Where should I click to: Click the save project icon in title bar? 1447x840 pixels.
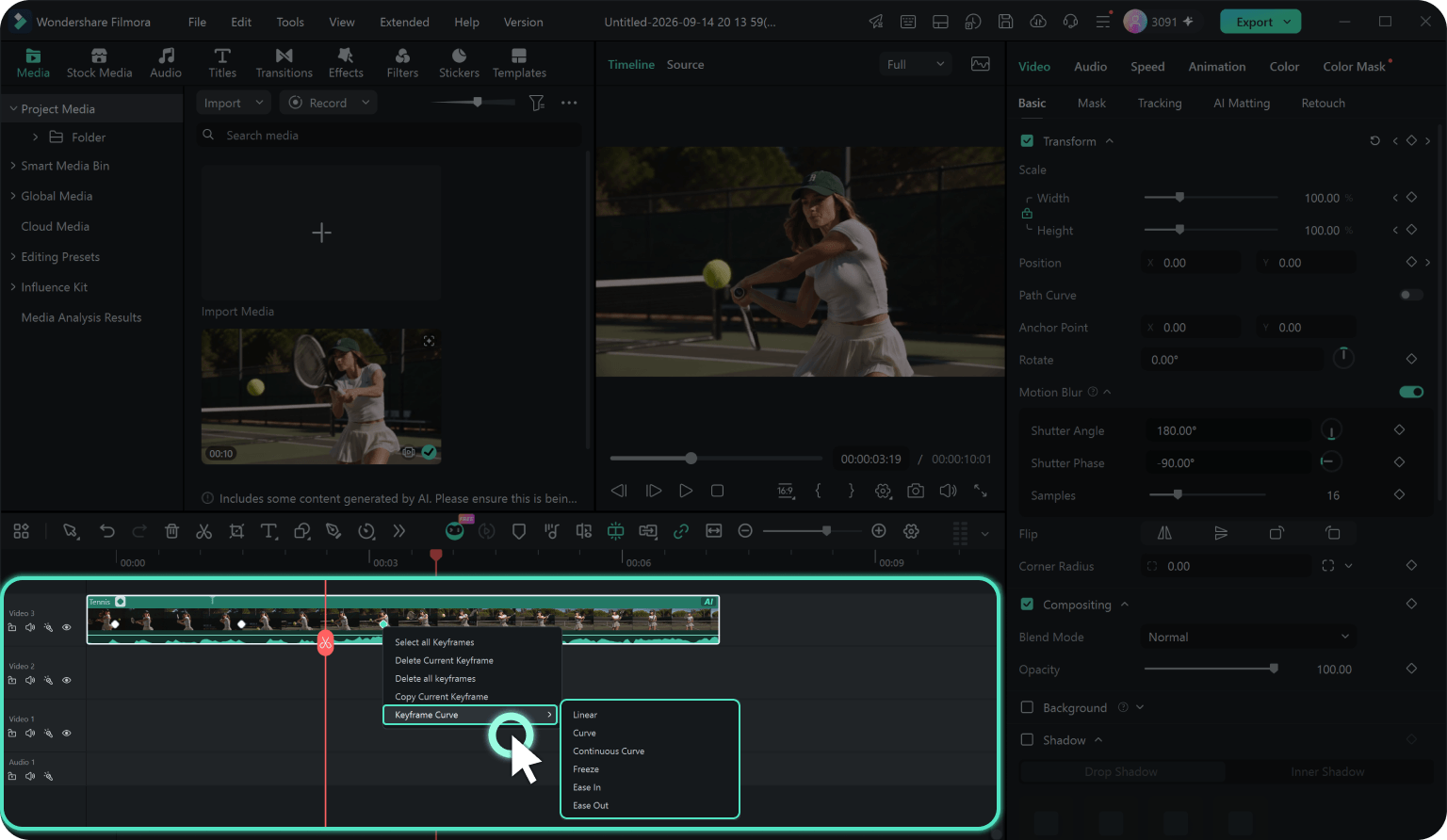[1006, 22]
